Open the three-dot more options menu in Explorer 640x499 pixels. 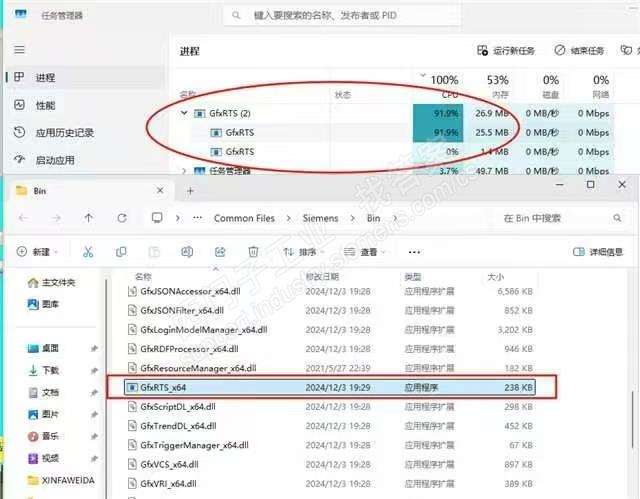(414, 252)
